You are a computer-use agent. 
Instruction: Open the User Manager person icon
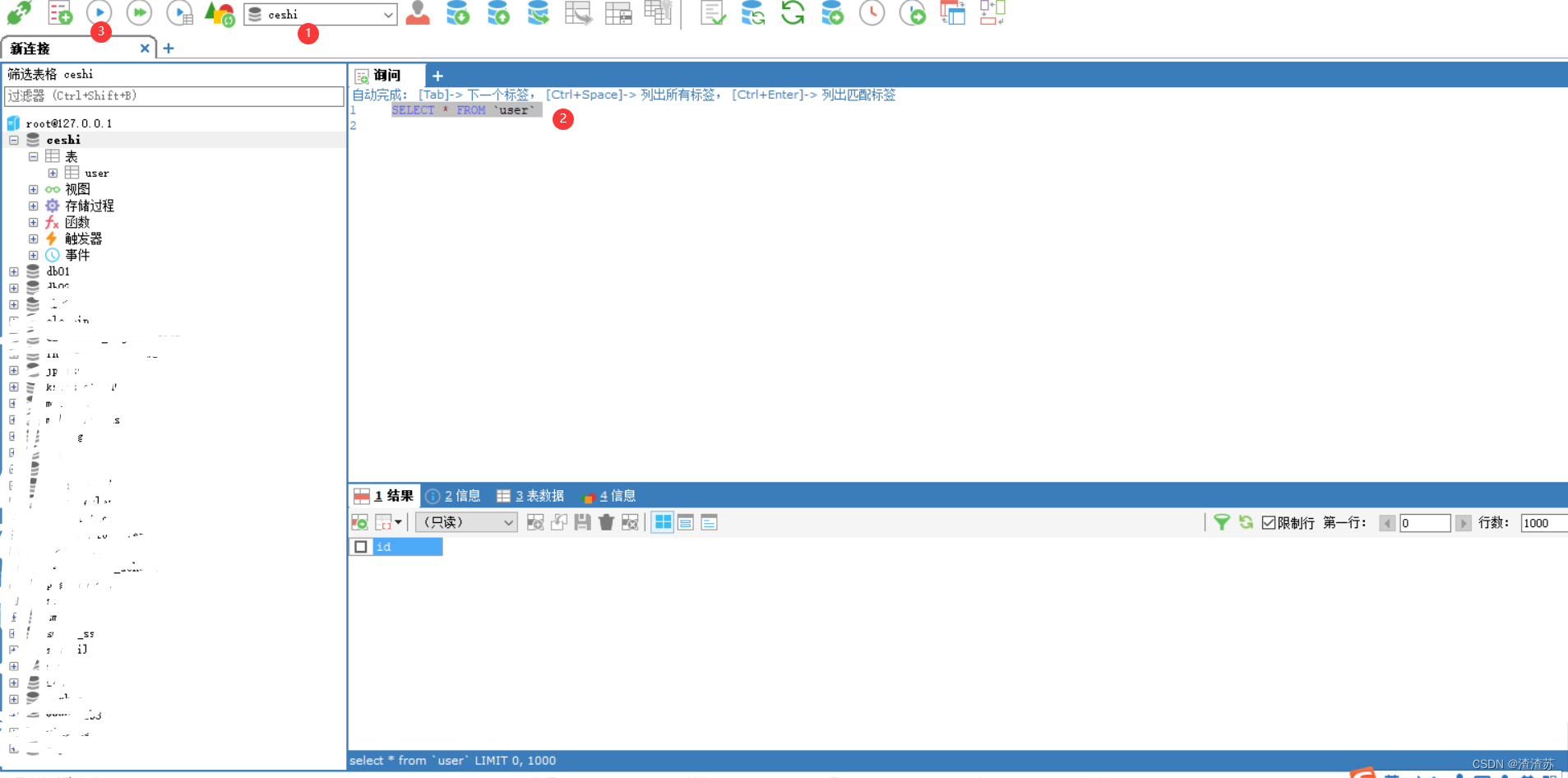pos(418,12)
